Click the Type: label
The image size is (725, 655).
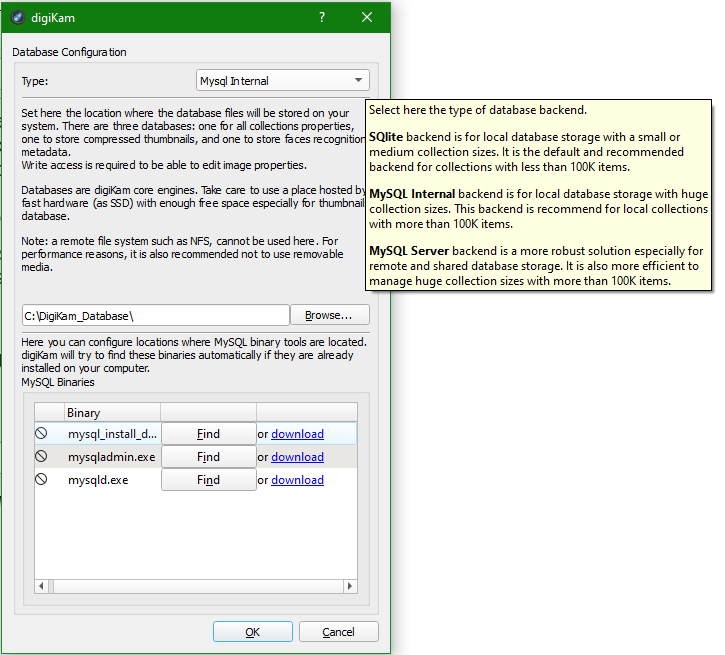pos(35,81)
